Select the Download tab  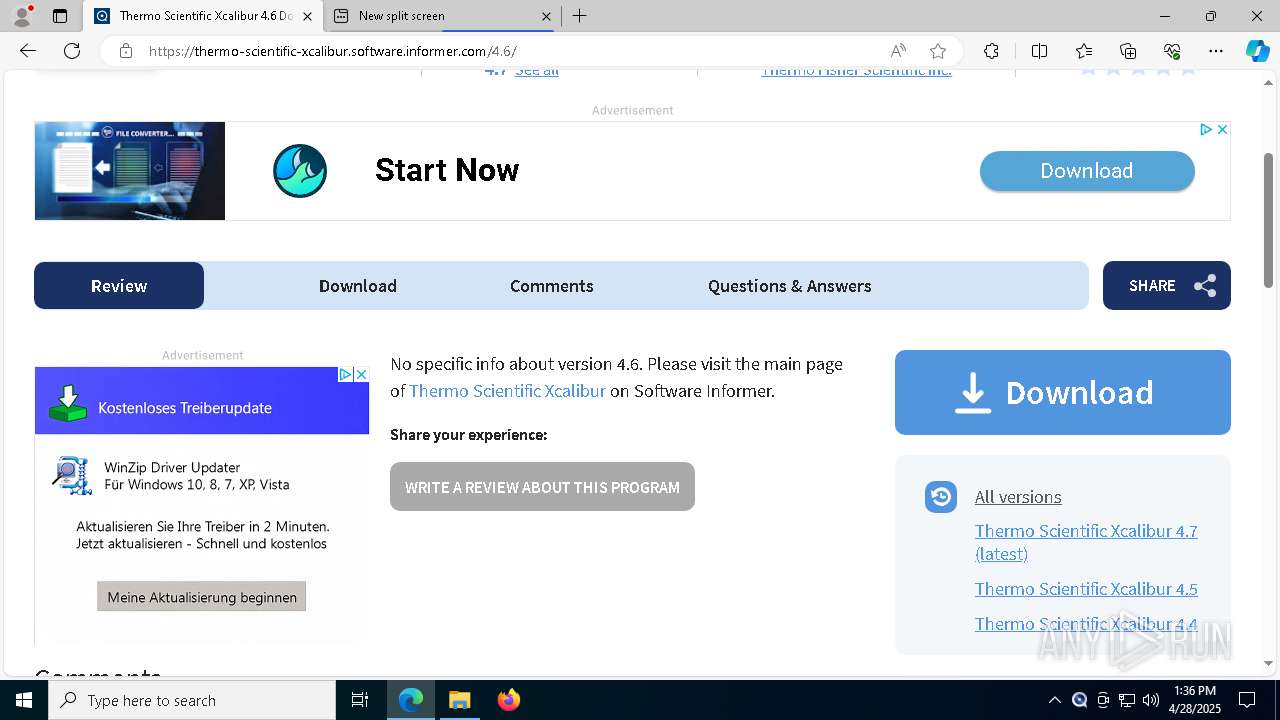tap(358, 286)
